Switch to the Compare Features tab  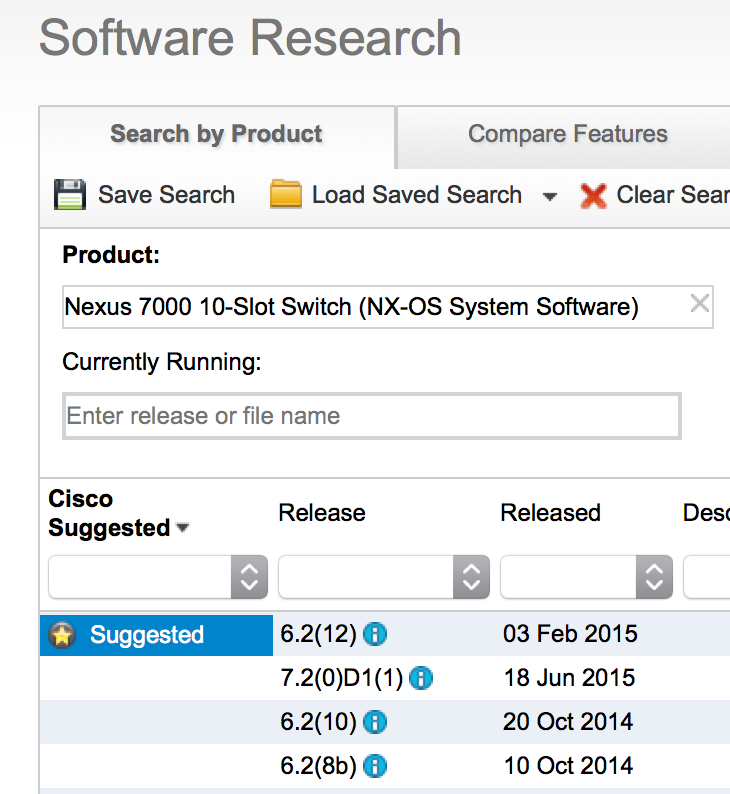(567, 134)
